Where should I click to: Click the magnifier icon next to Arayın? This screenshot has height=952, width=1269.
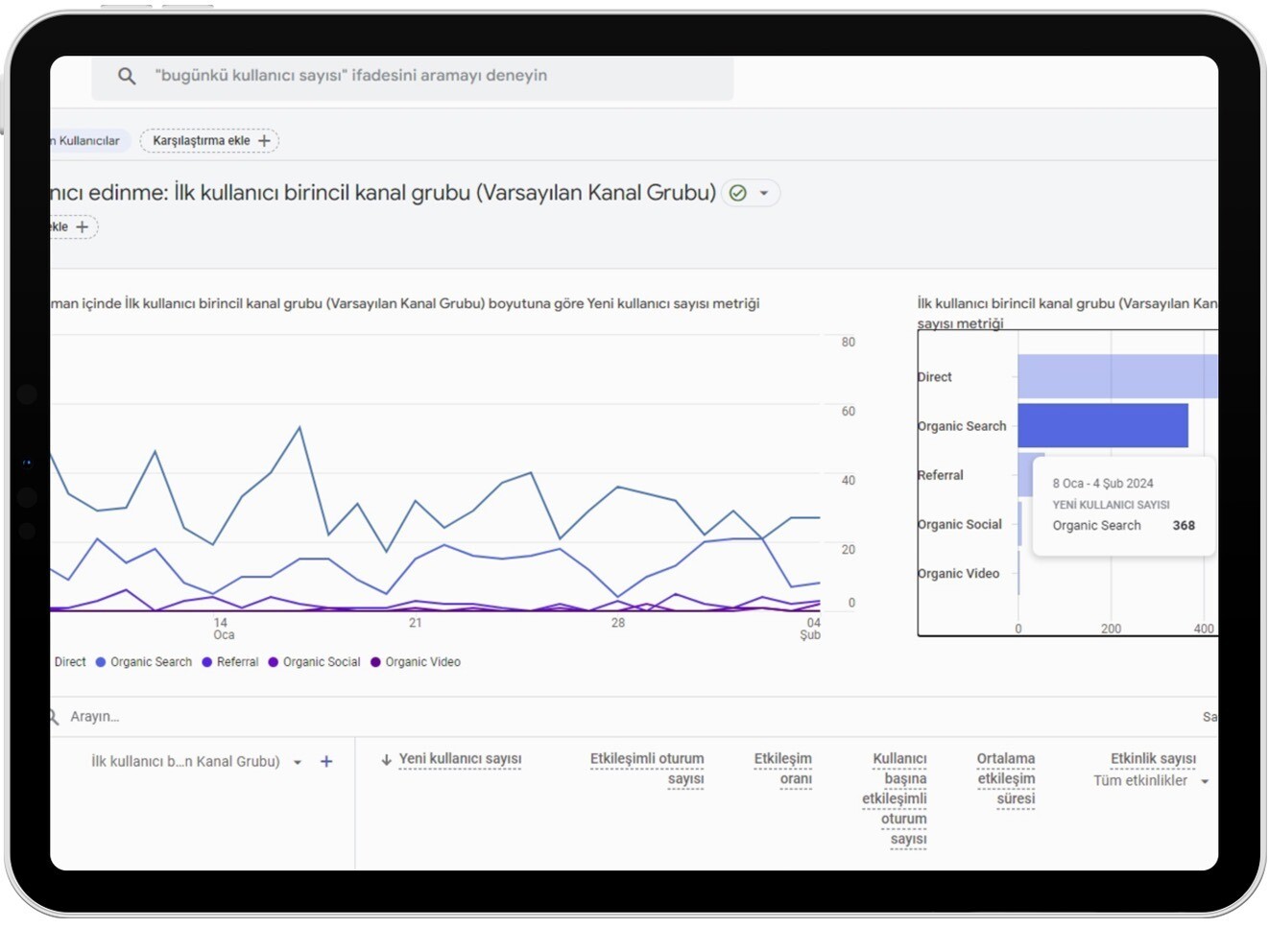[54, 717]
